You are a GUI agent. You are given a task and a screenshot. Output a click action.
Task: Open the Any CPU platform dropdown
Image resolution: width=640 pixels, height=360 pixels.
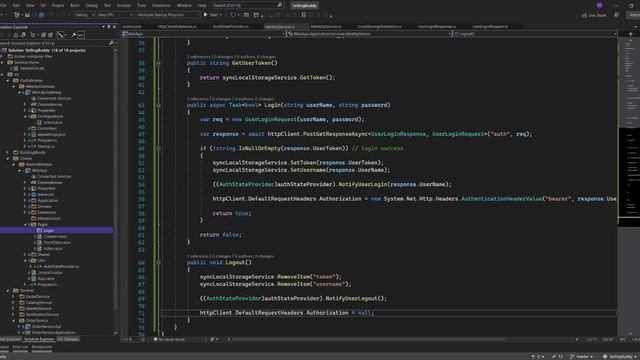point(116,15)
